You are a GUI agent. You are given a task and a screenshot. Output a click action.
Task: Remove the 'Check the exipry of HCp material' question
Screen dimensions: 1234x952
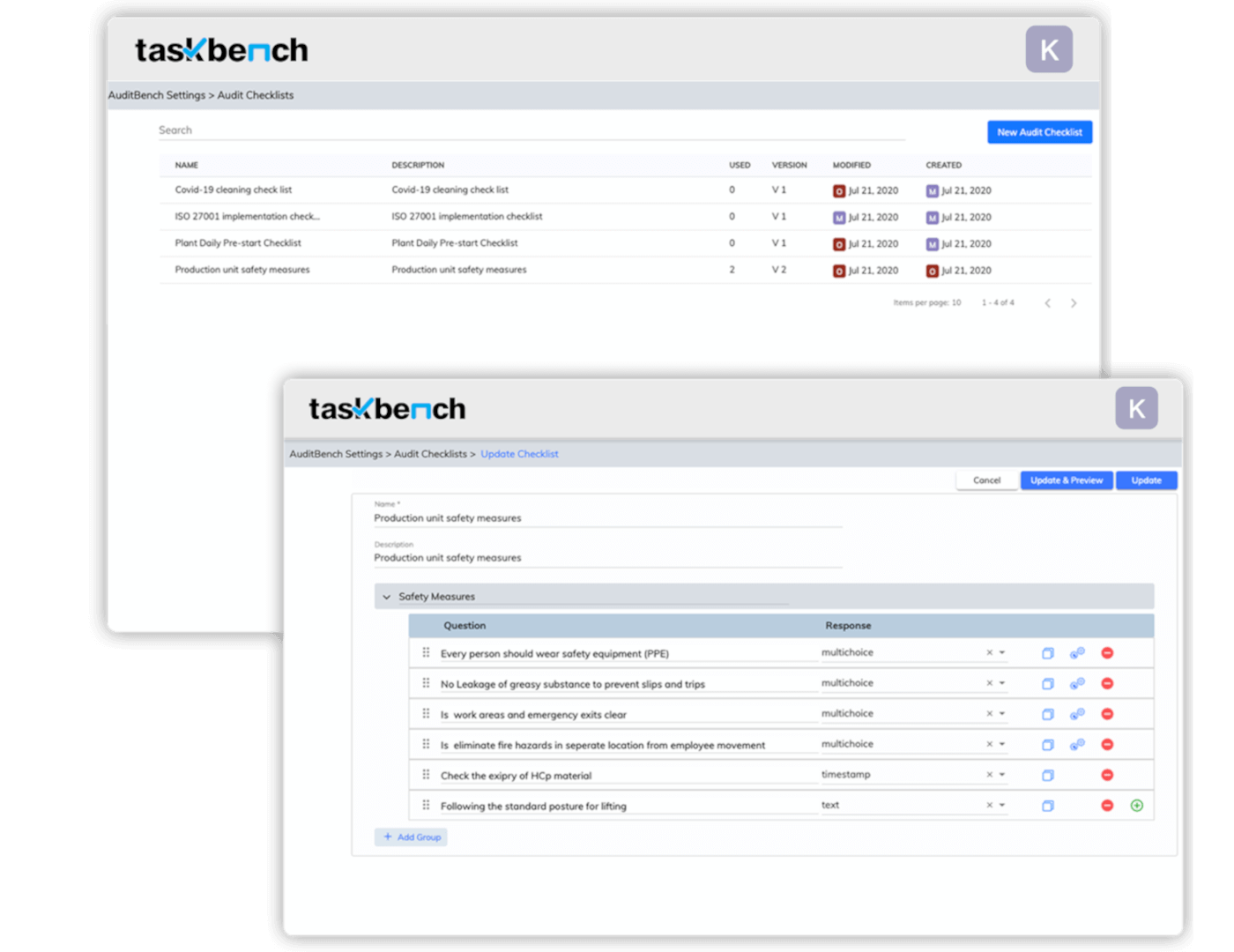coord(1107,774)
